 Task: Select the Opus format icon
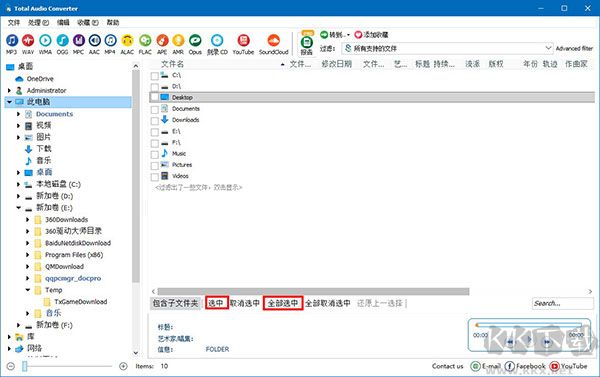click(x=195, y=40)
